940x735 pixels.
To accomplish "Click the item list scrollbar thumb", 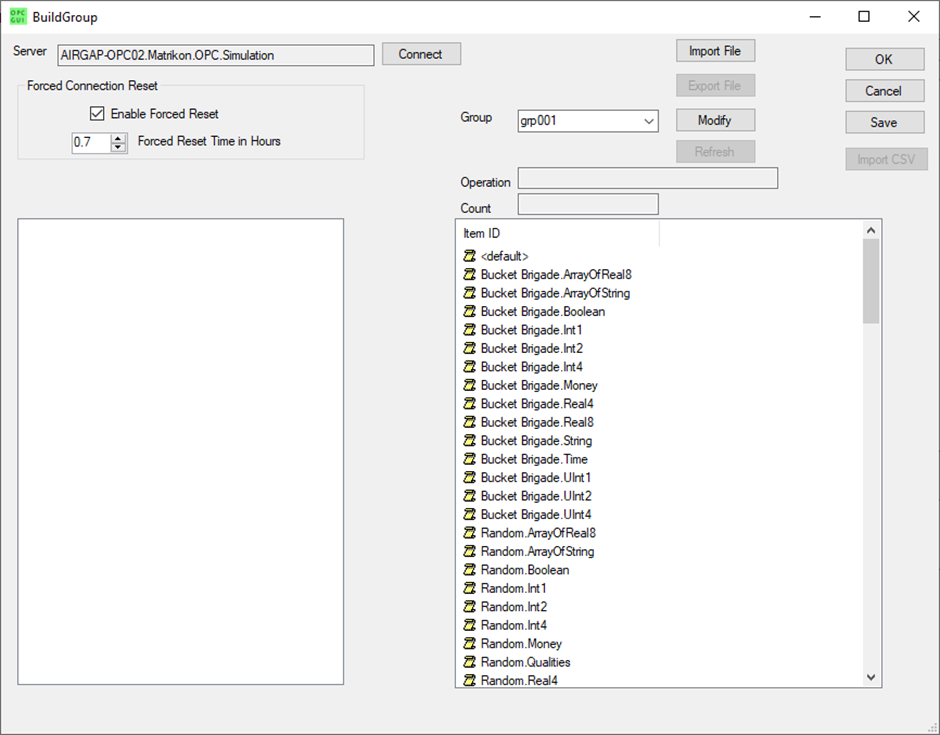I will 871,282.
